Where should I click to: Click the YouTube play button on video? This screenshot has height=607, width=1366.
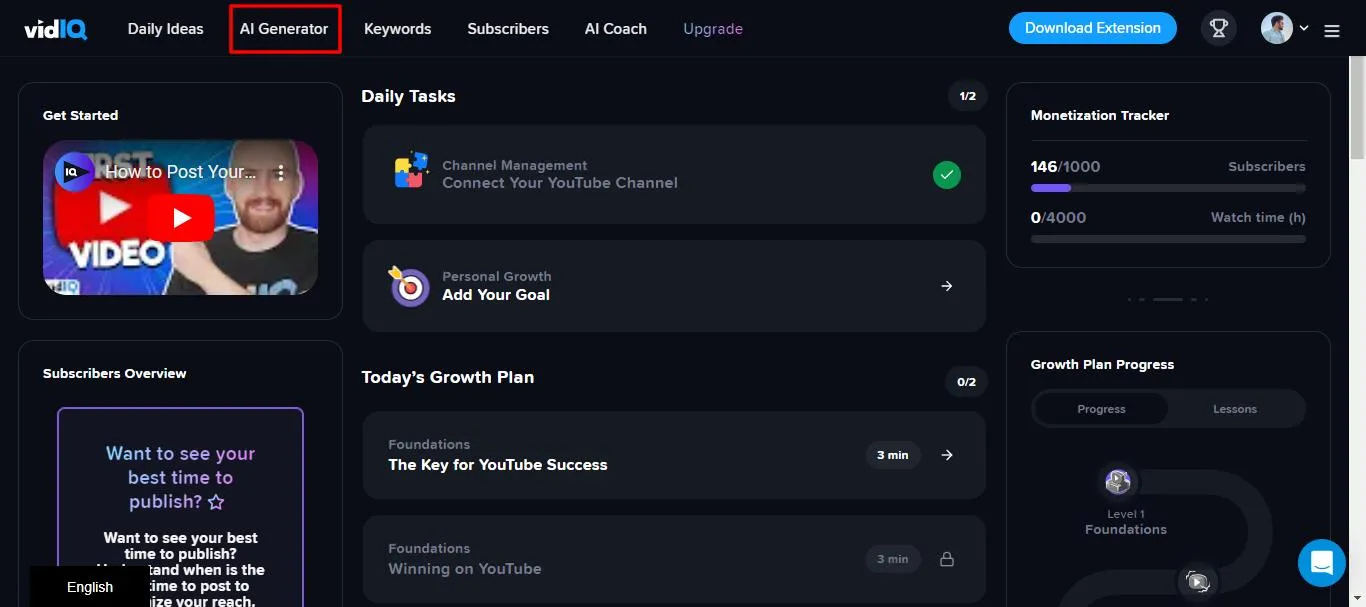181,217
